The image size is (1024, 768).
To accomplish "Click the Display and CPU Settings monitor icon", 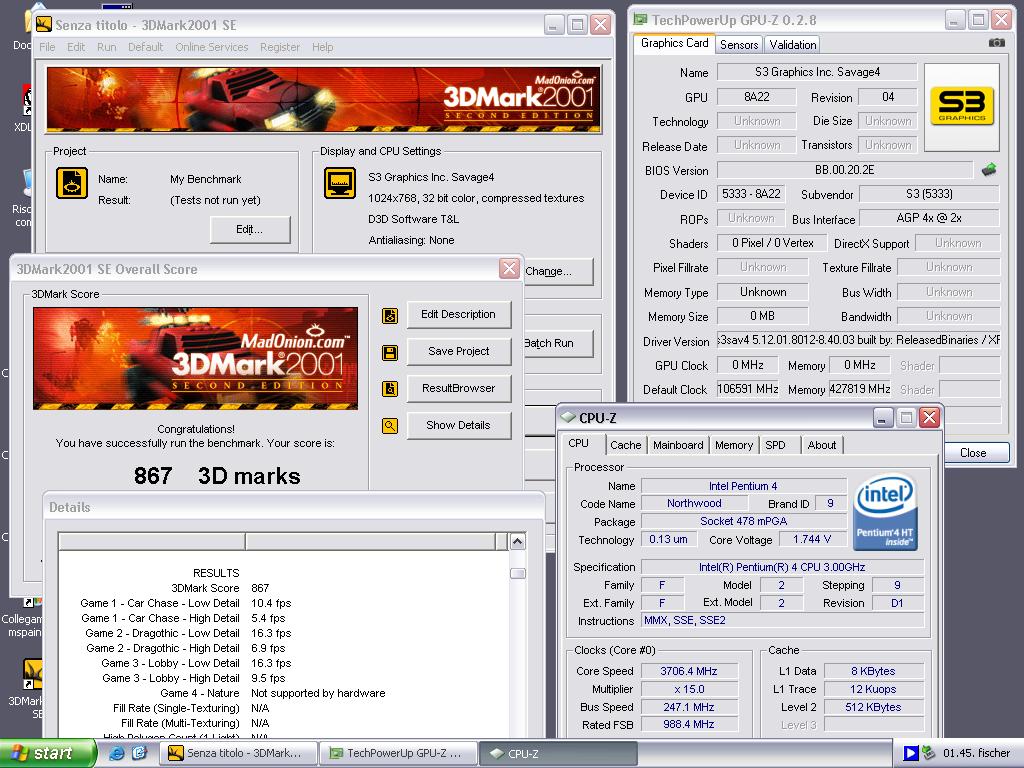I will click(340, 183).
